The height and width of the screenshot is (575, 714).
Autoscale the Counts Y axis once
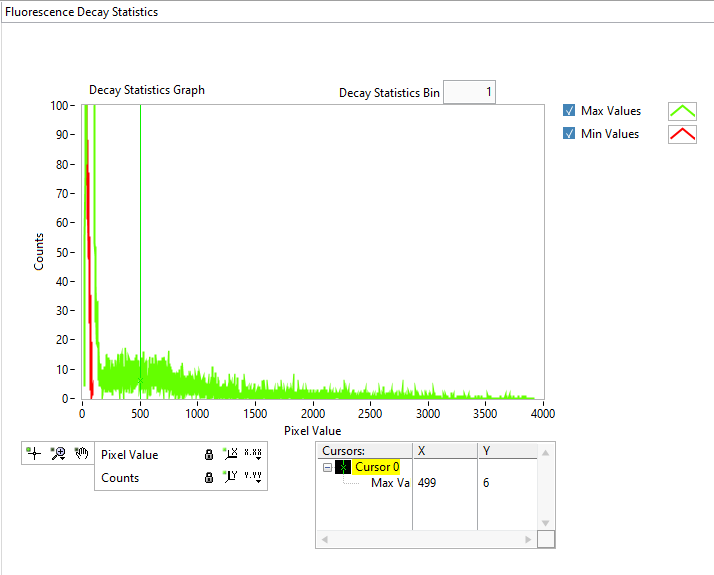[x=230, y=477]
